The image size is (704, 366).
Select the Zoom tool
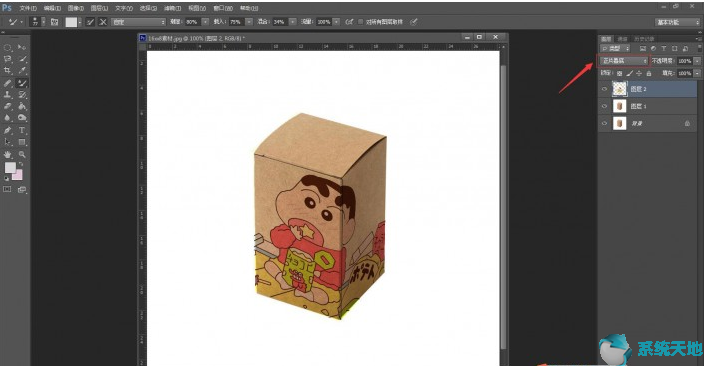pyautogui.click(x=22, y=154)
